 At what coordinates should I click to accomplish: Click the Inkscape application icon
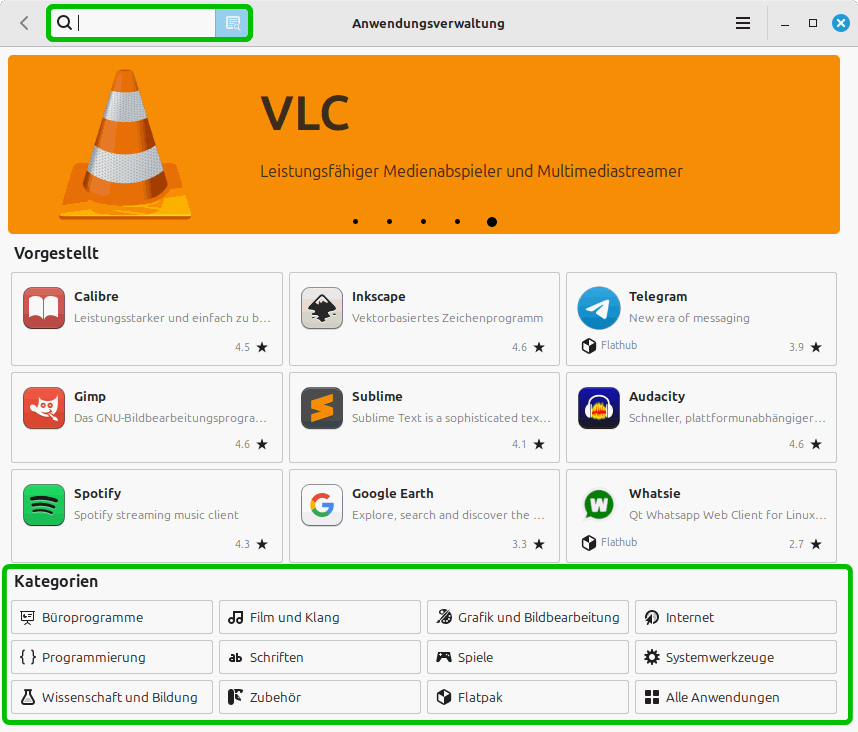(322, 308)
